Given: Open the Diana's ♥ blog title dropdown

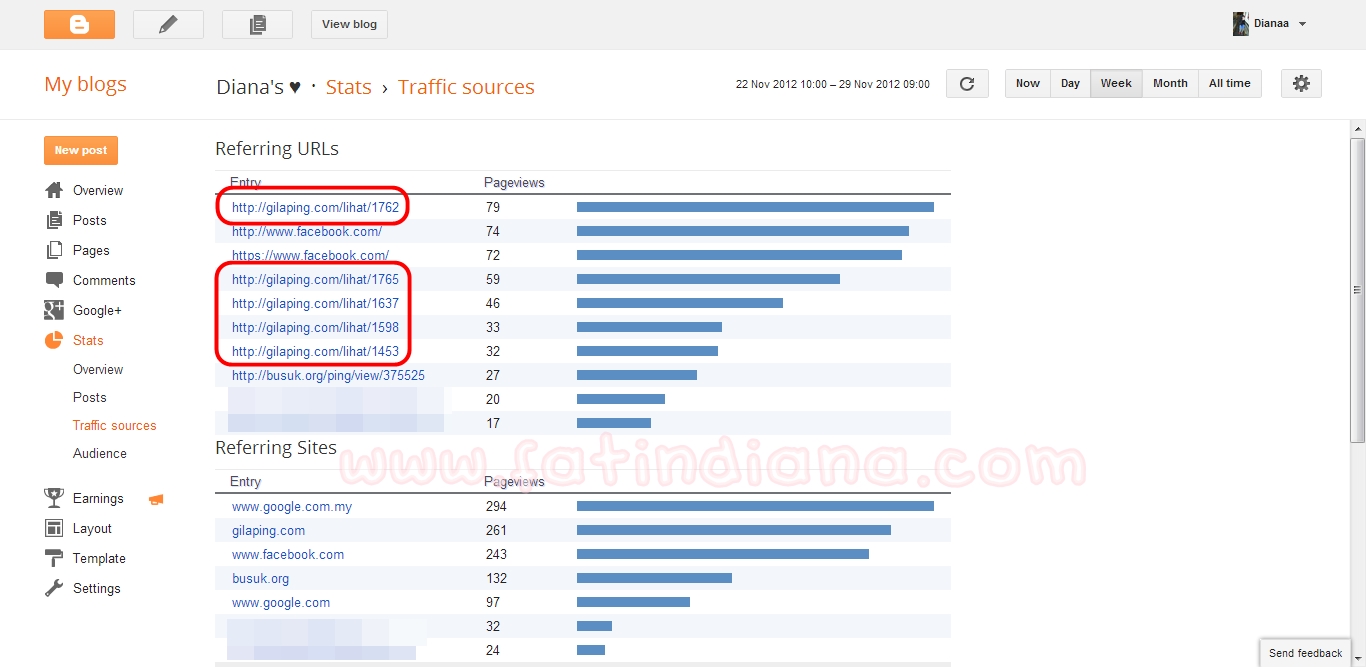Looking at the screenshot, I should click(259, 87).
